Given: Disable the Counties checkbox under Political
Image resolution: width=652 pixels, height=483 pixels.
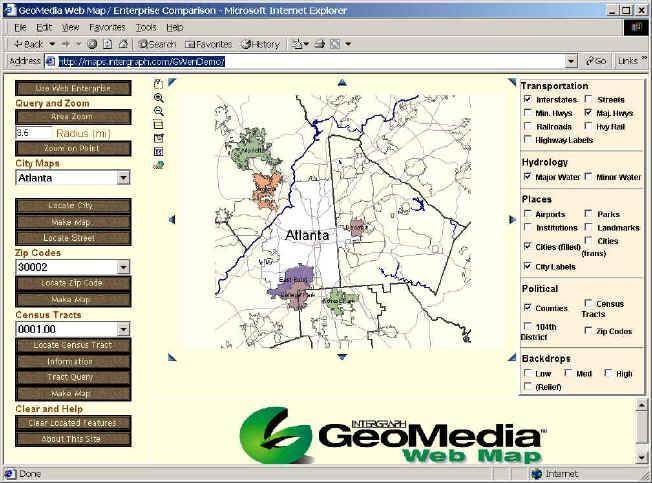Looking at the screenshot, I should 528,308.
